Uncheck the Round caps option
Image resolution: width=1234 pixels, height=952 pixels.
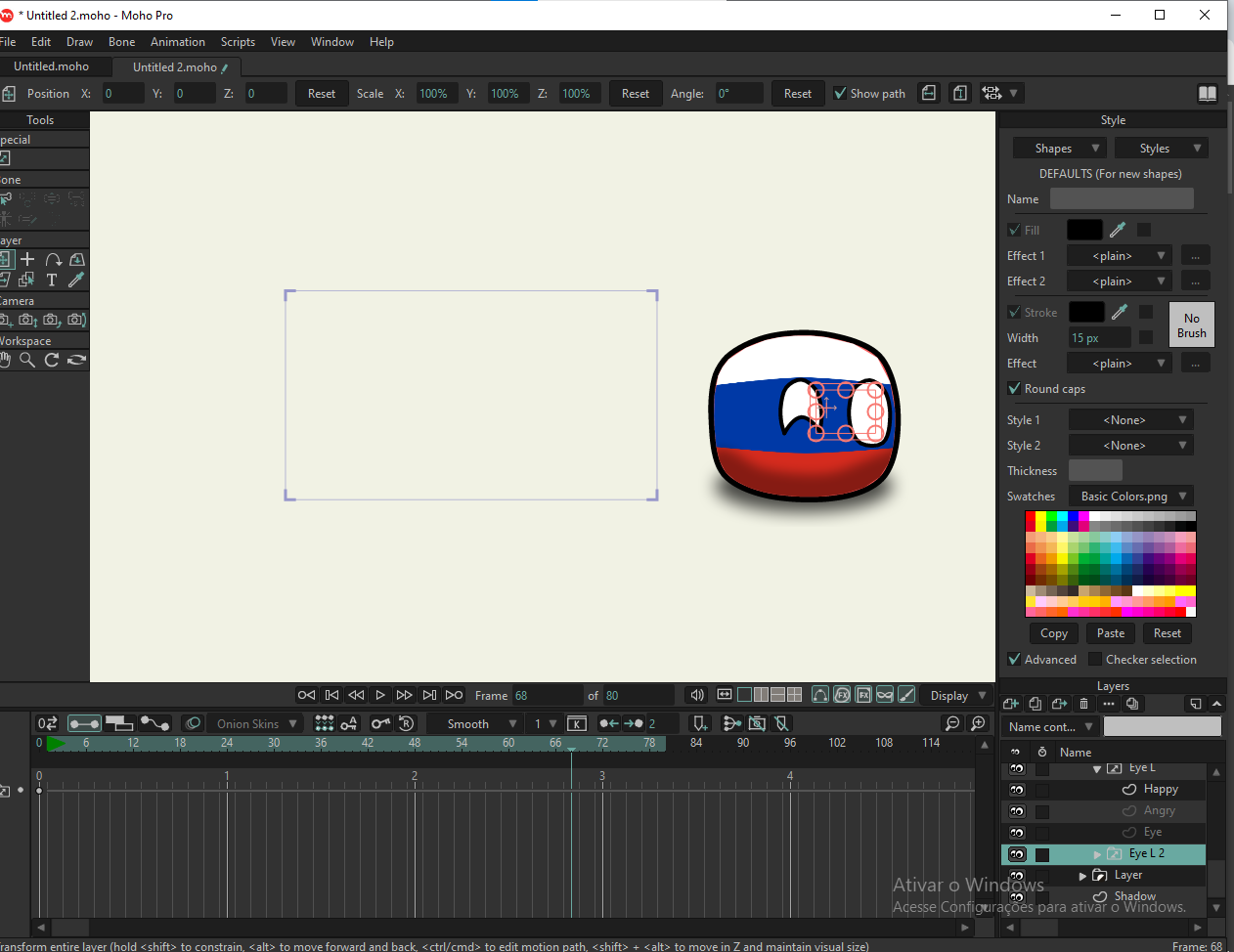pyautogui.click(x=1014, y=388)
